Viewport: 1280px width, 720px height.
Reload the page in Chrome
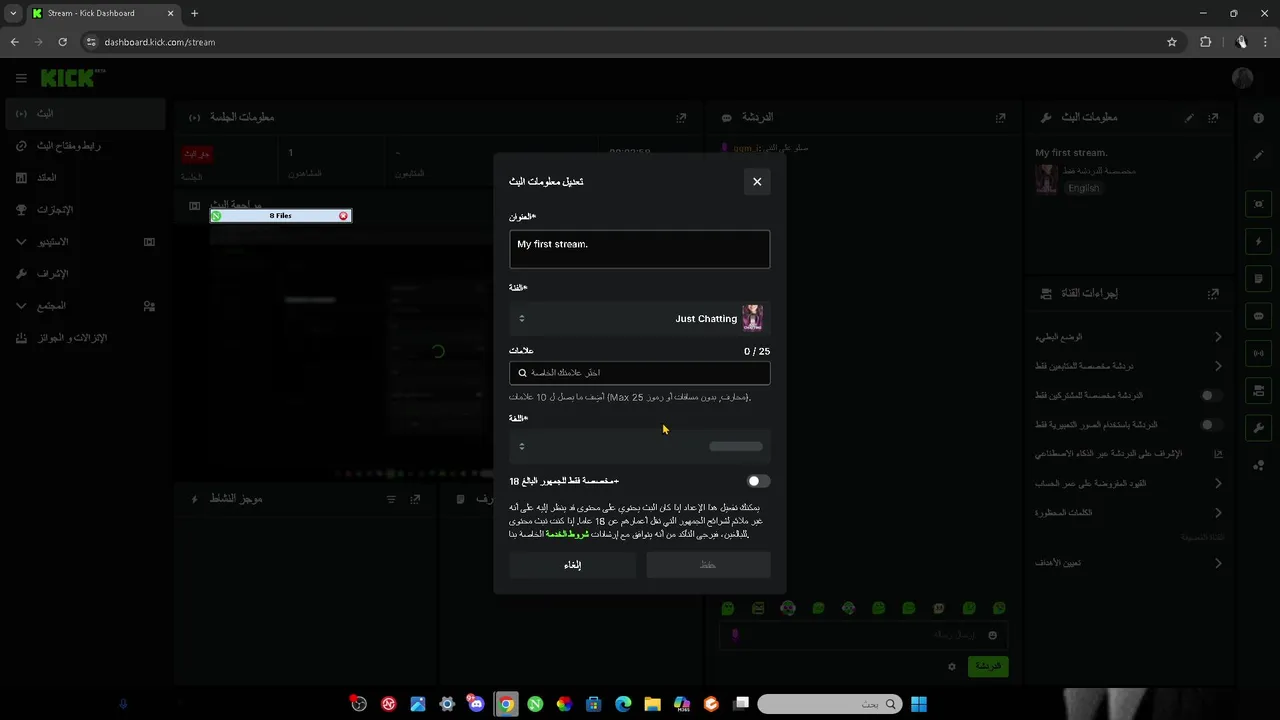(62, 42)
